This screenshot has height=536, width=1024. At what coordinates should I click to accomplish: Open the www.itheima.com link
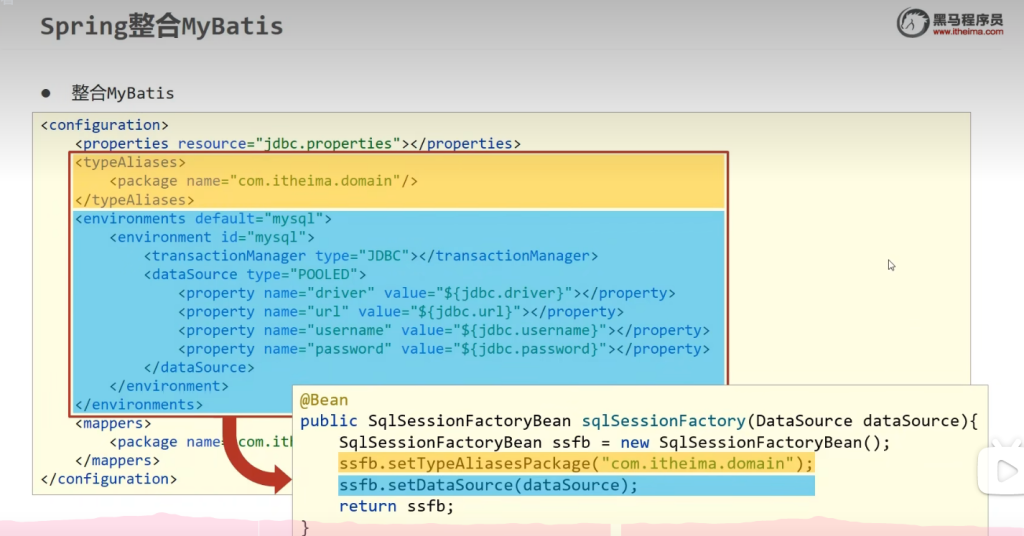tap(968, 32)
